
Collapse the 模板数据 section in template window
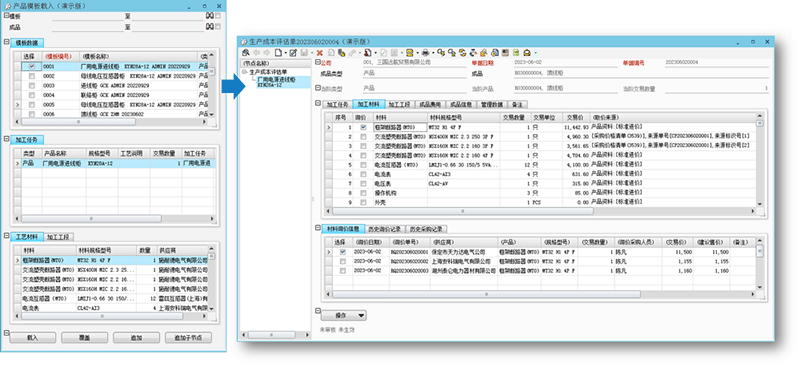tap(6, 42)
